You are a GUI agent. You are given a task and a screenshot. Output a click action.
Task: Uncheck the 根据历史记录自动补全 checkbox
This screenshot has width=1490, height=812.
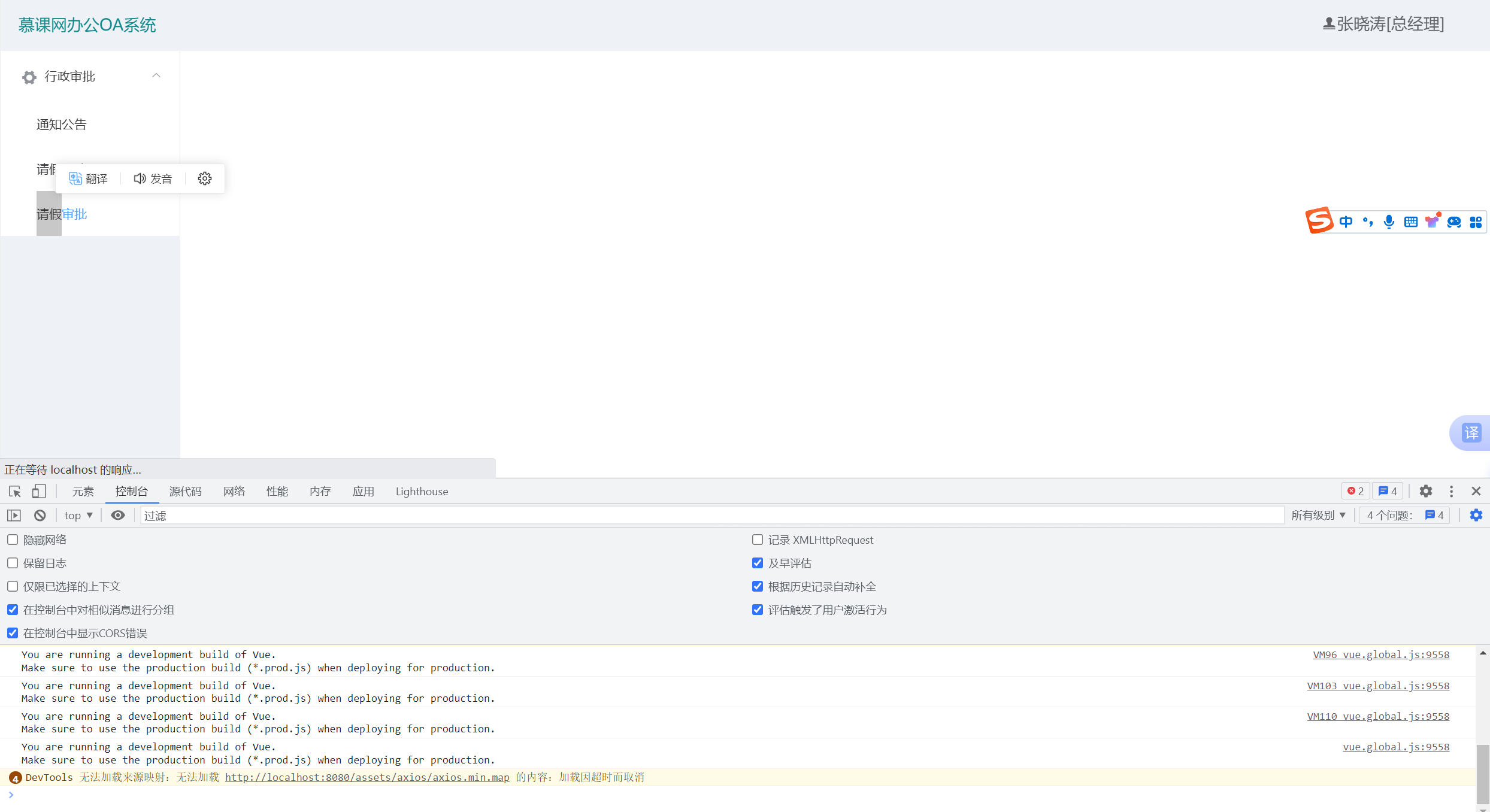pyautogui.click(x=758, y=586)
